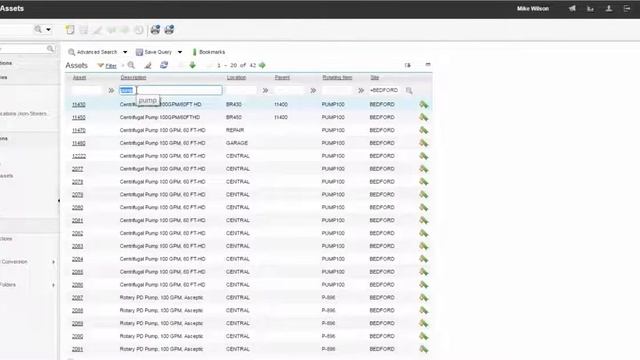The image size is (640, 360).
Task: Click bookmark icon for asset 11430 row
Action: [424, 105]
